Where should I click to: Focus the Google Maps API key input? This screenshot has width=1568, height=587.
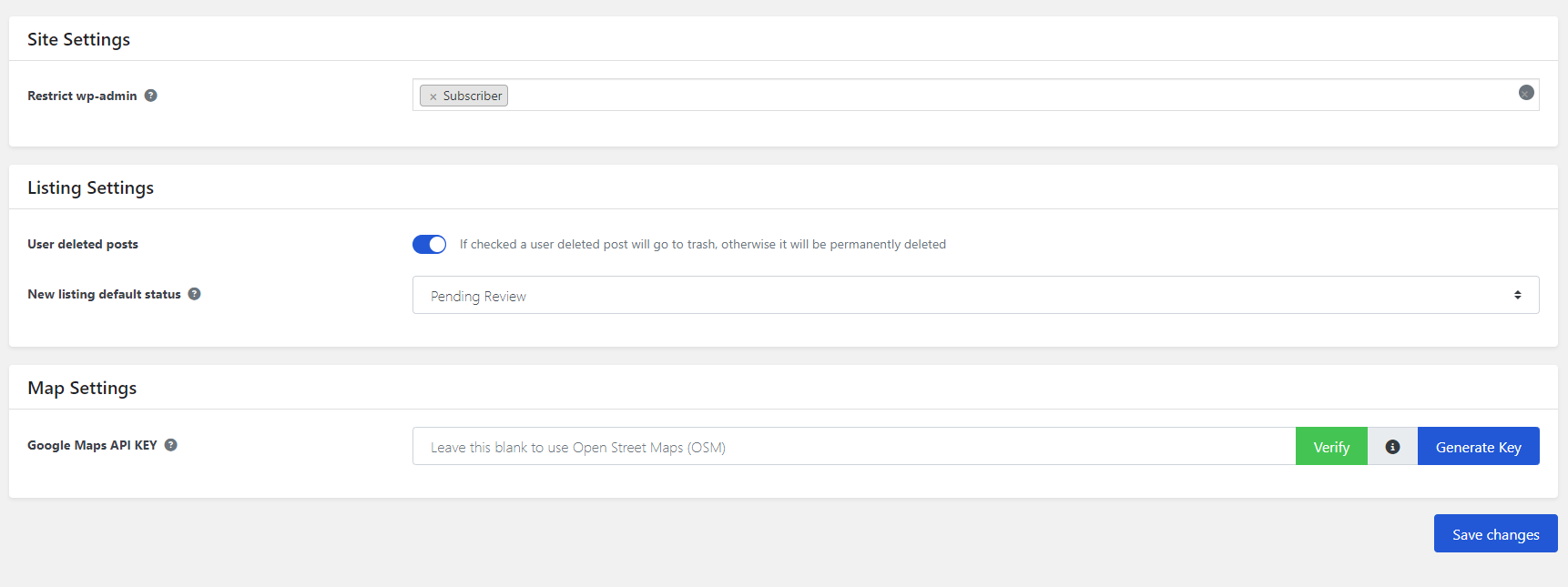pyautogui.click(x=854, y=446)
